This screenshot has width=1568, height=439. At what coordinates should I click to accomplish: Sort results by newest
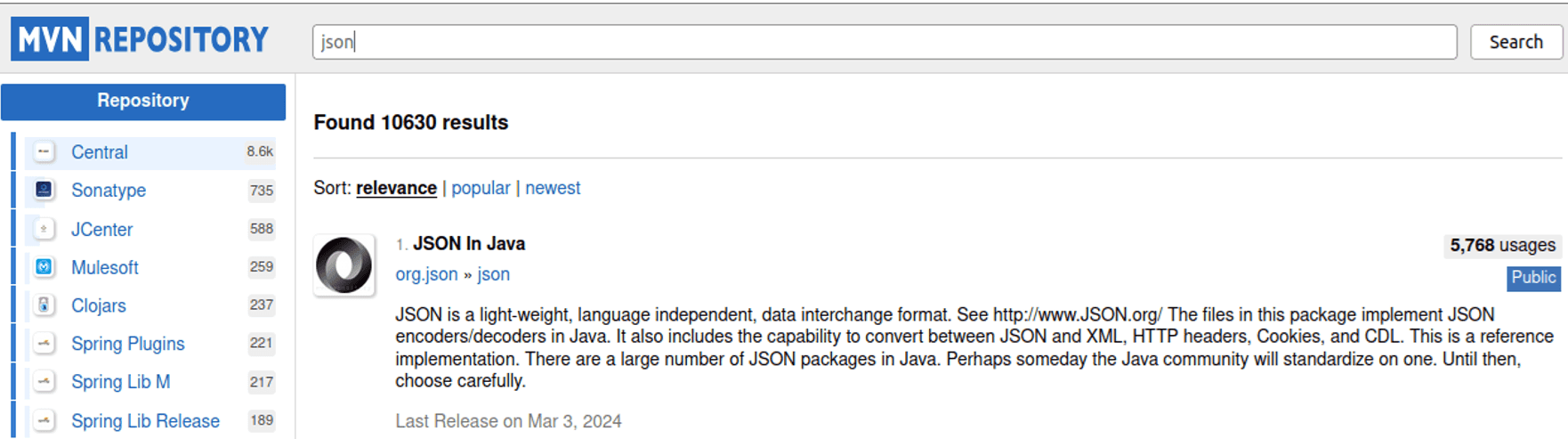tap(553, 188)
